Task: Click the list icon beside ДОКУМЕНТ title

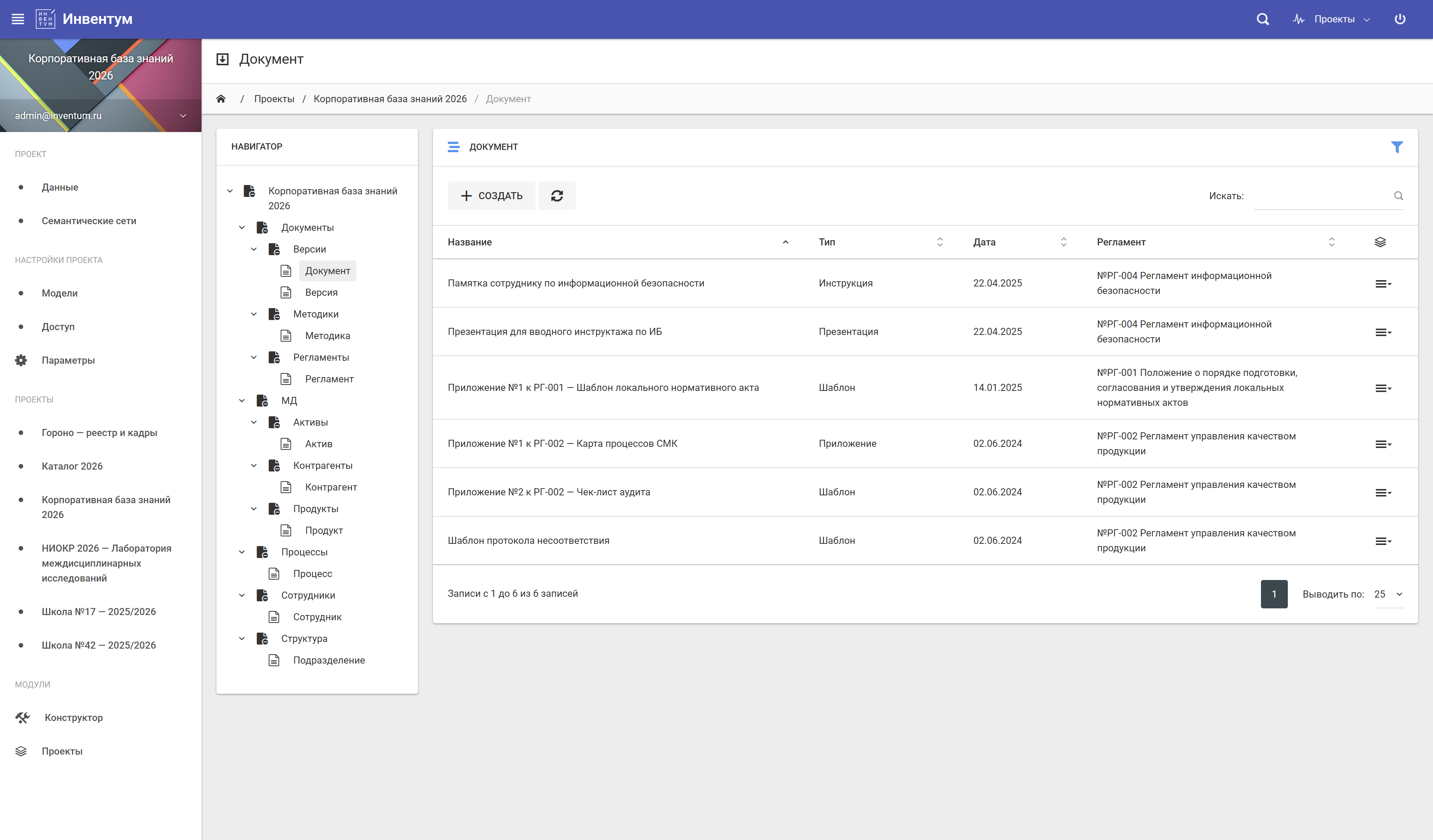Action: point(453,147)
